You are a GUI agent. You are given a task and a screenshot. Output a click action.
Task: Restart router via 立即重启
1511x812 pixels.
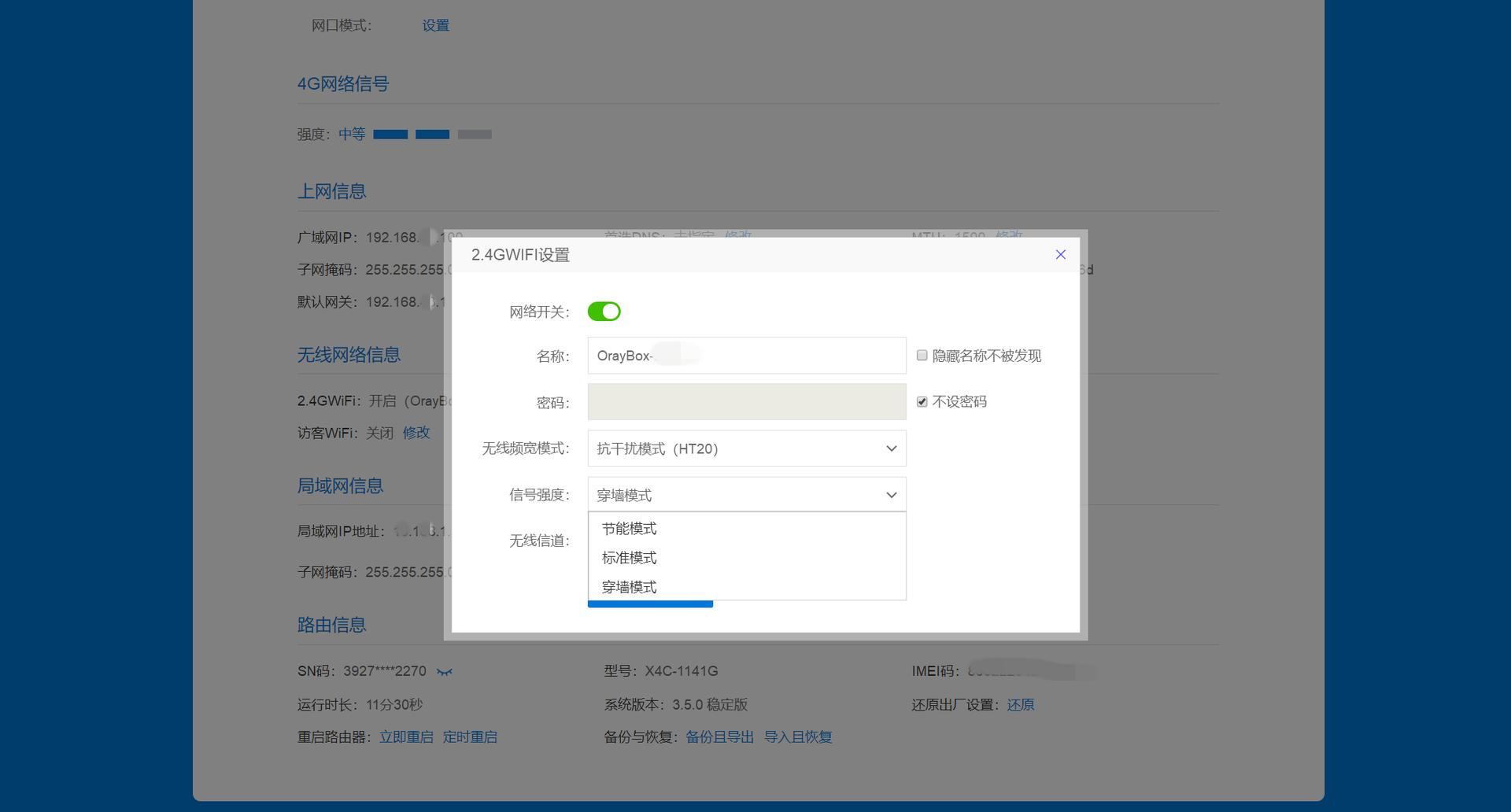click(406, 736)
